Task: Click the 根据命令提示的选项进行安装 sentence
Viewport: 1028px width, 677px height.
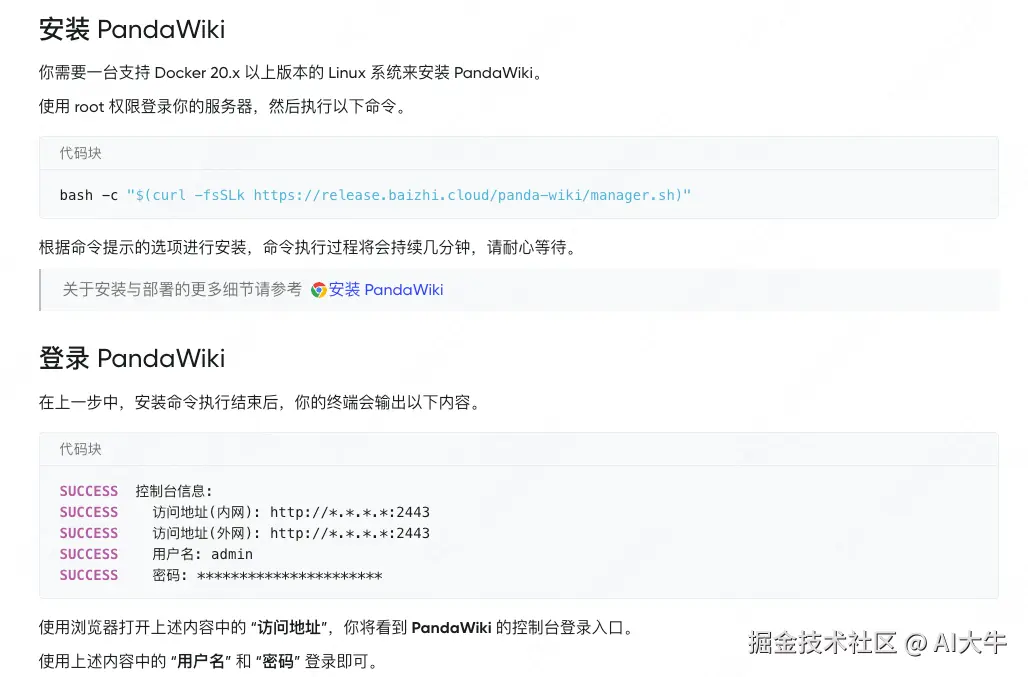Action: pyautogui.click(x=309, y=248)
